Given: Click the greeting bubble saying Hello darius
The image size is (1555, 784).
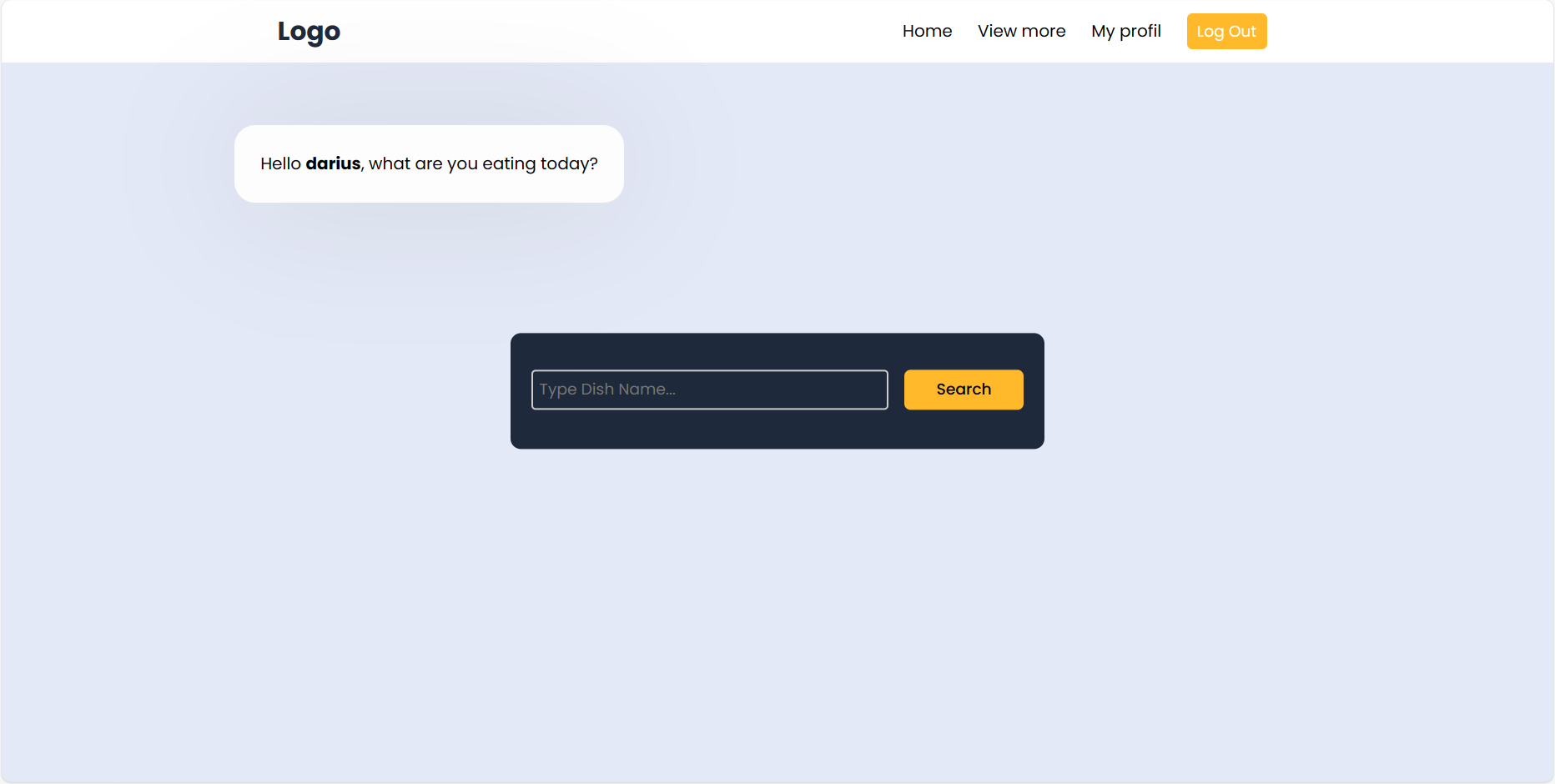Looking at the screenshot, I should [x=429, y=163].
